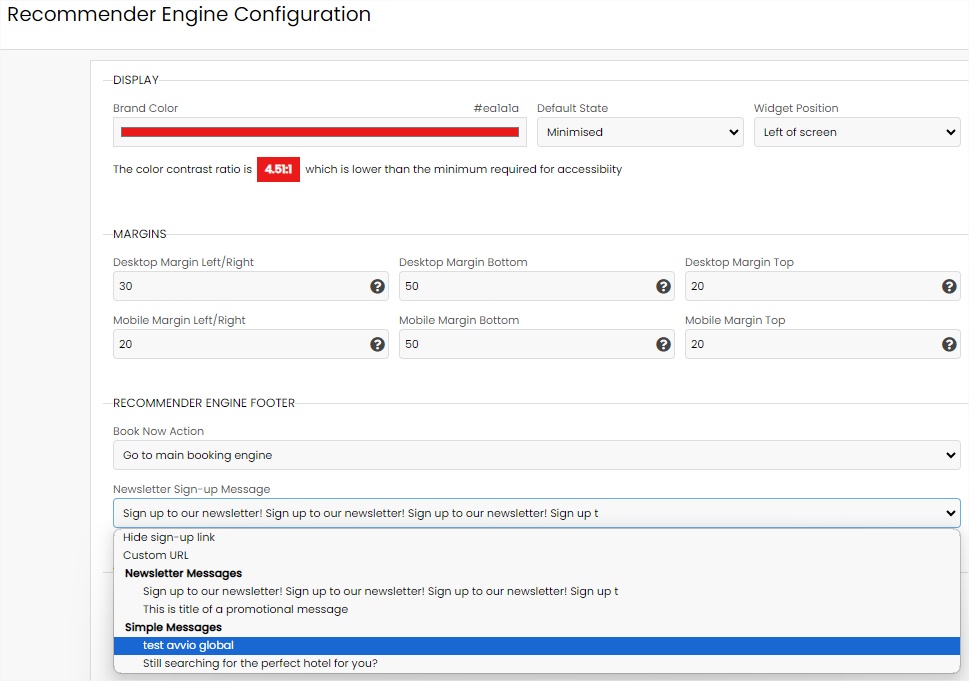Image resolution: width=969 pixels, height=681 pixels.
Task: Click the 'Brand Color' label
Action: click(x=145, y=108)
